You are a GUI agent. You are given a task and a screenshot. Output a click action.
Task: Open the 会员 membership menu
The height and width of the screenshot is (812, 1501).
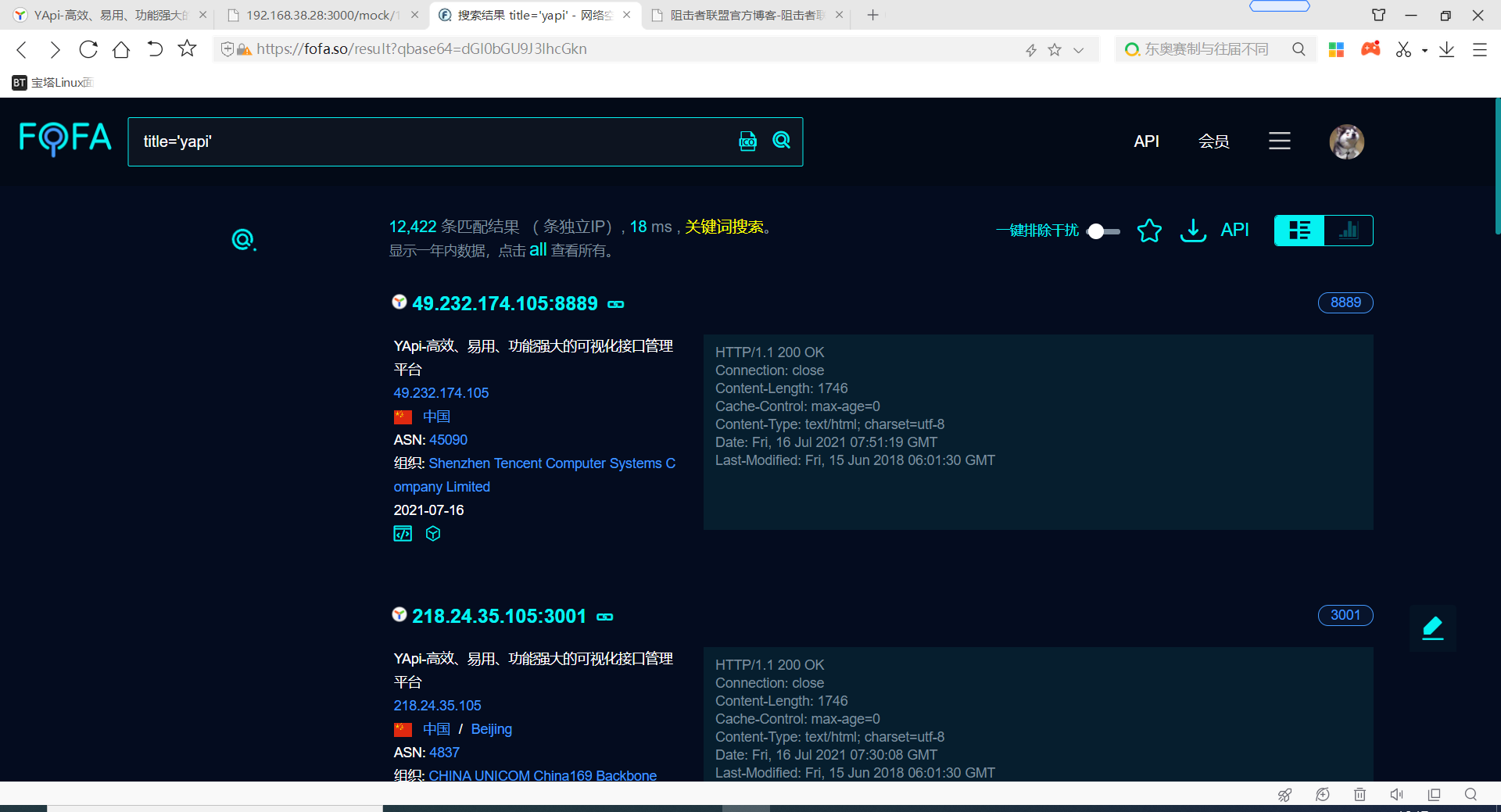point(1214,141)
